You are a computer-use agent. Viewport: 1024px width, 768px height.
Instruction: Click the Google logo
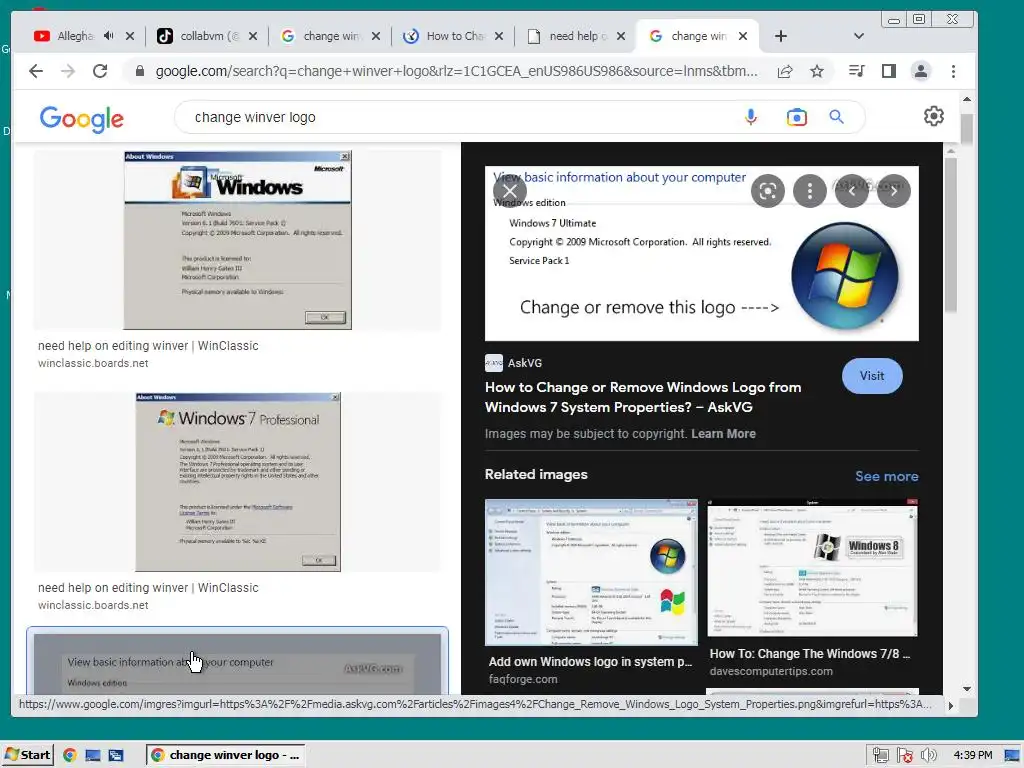pos(82,119)
